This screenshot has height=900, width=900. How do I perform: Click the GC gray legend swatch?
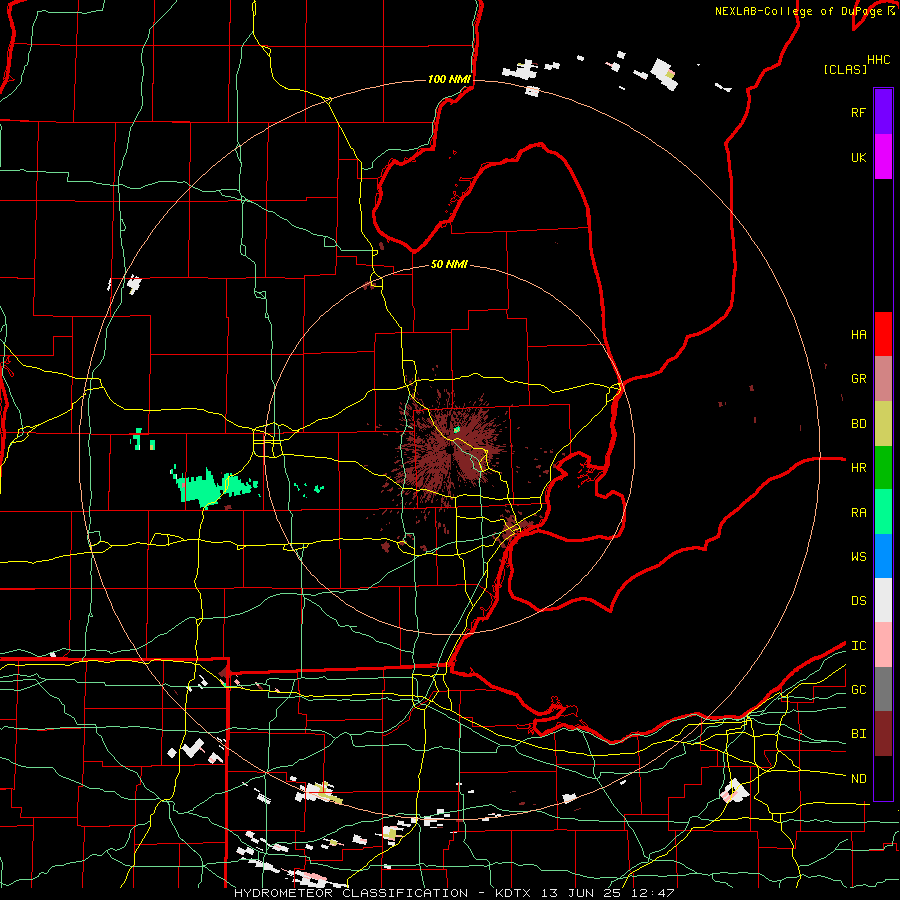883,689
